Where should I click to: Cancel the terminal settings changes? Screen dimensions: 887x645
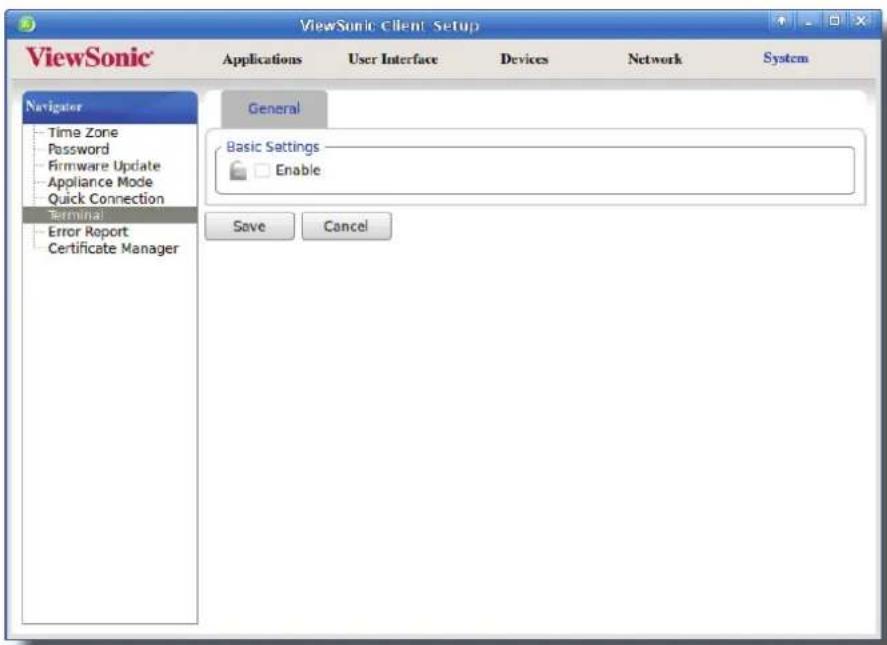pyautogui.click(x=346, y=226)
